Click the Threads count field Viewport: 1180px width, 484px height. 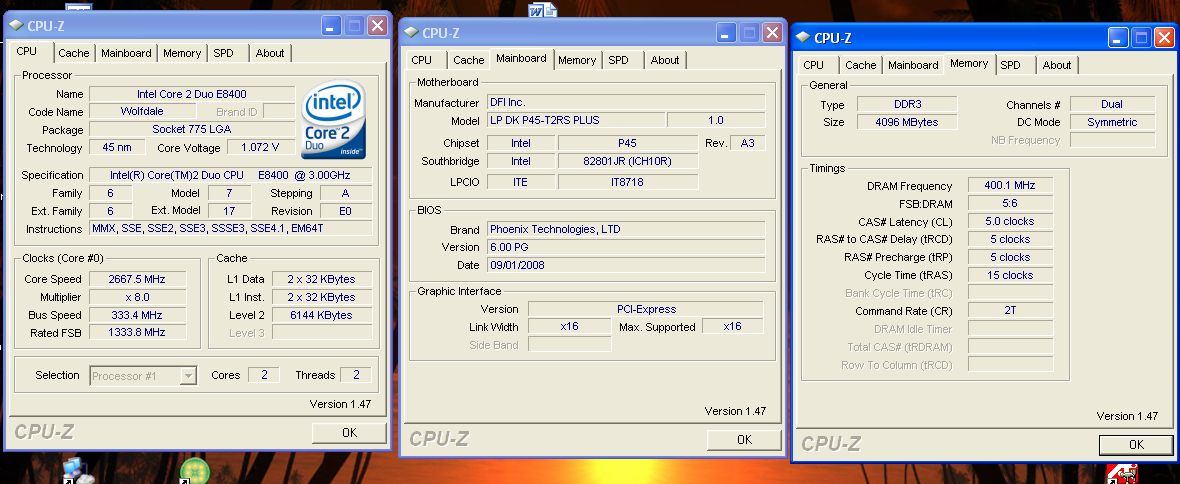pyautogui.click(x=355, y=375)
